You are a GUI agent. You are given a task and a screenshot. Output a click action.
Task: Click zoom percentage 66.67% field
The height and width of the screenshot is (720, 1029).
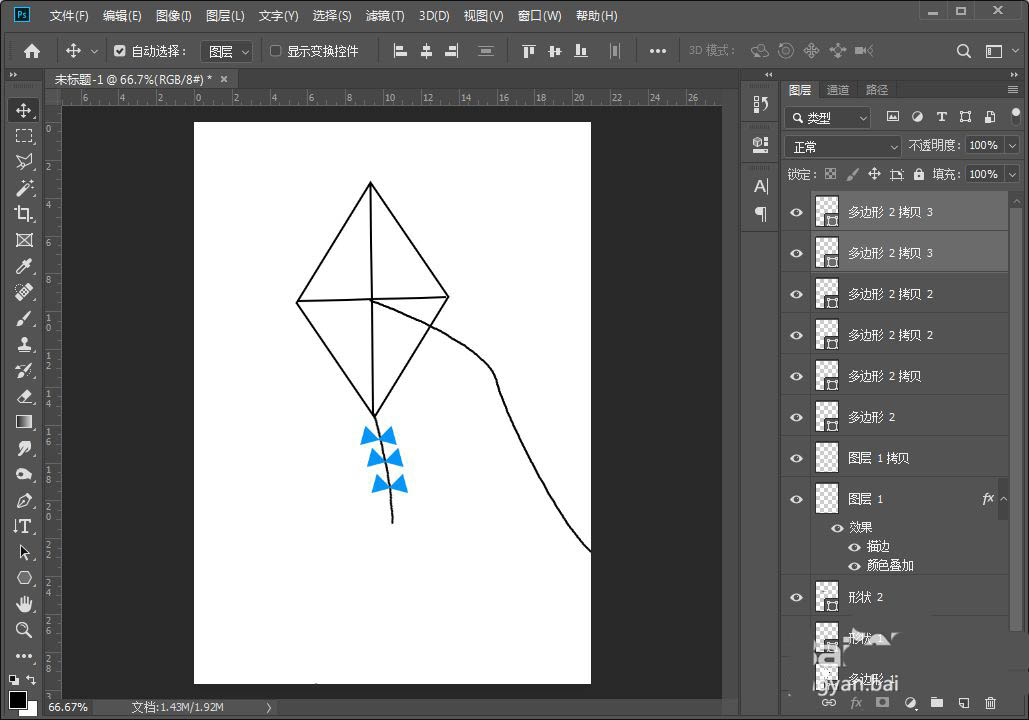coord(68,708)
